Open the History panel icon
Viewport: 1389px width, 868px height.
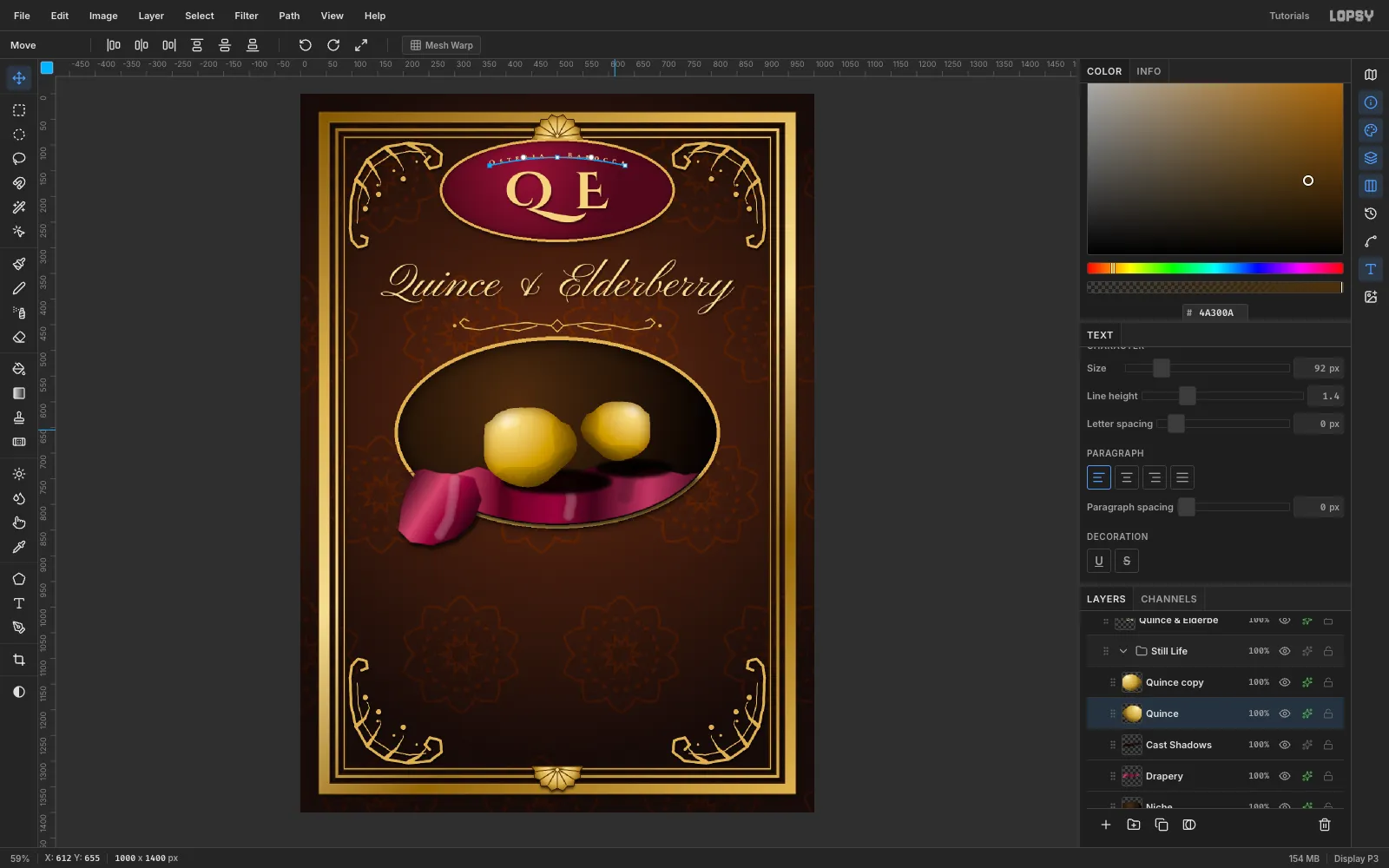1371,214
